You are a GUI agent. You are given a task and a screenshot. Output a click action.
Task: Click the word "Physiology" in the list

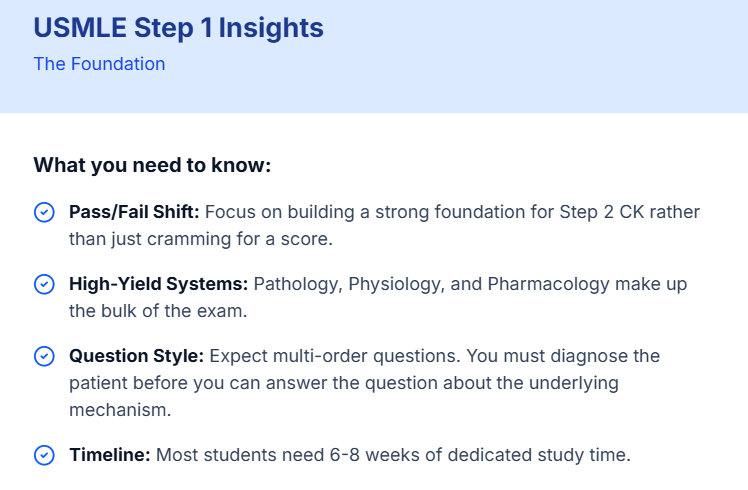393,284
